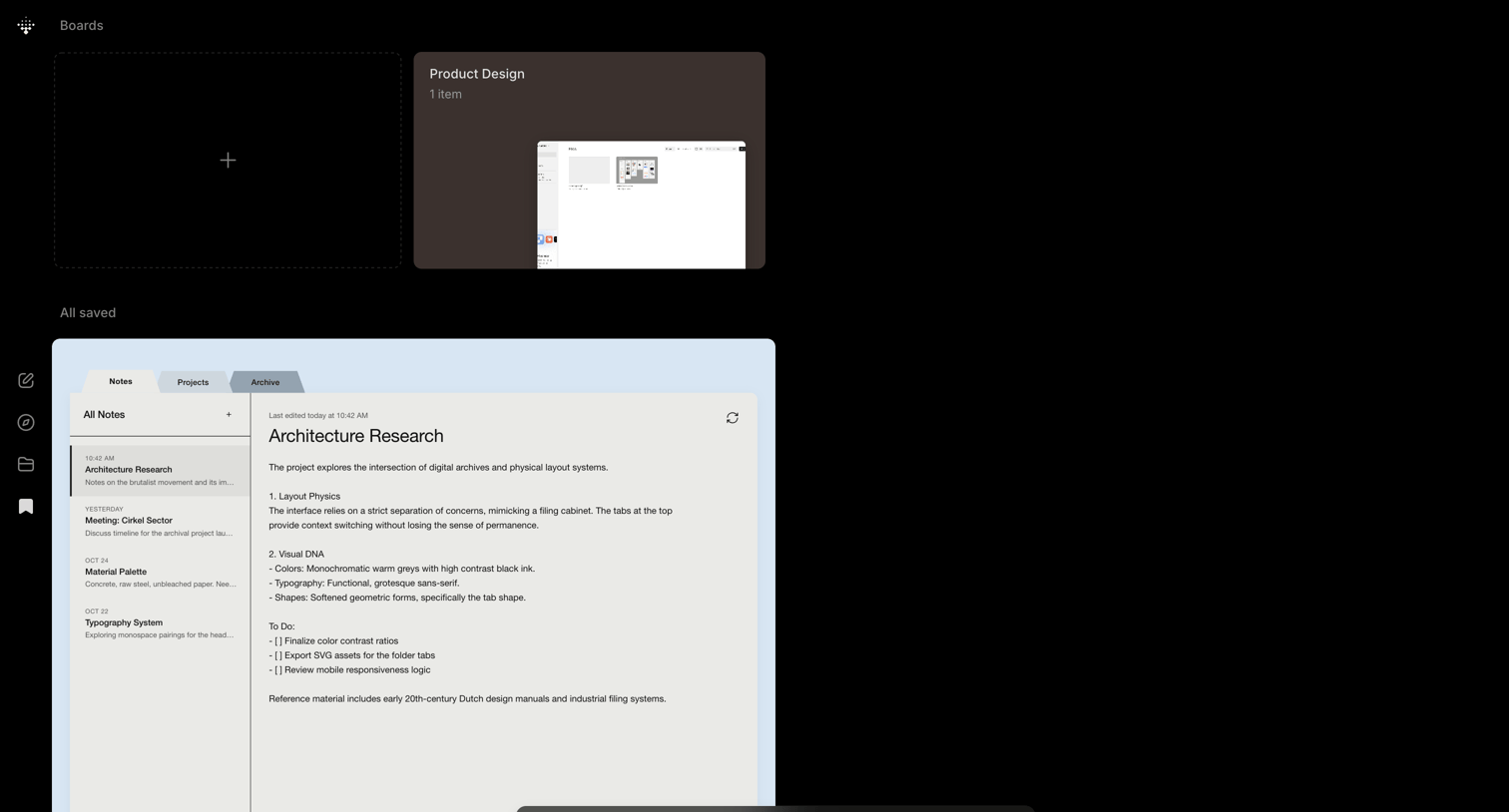The image size is (1509, 812).
Task: Select the bookmark saved sidebar icon
Action: tap(26, 507)
